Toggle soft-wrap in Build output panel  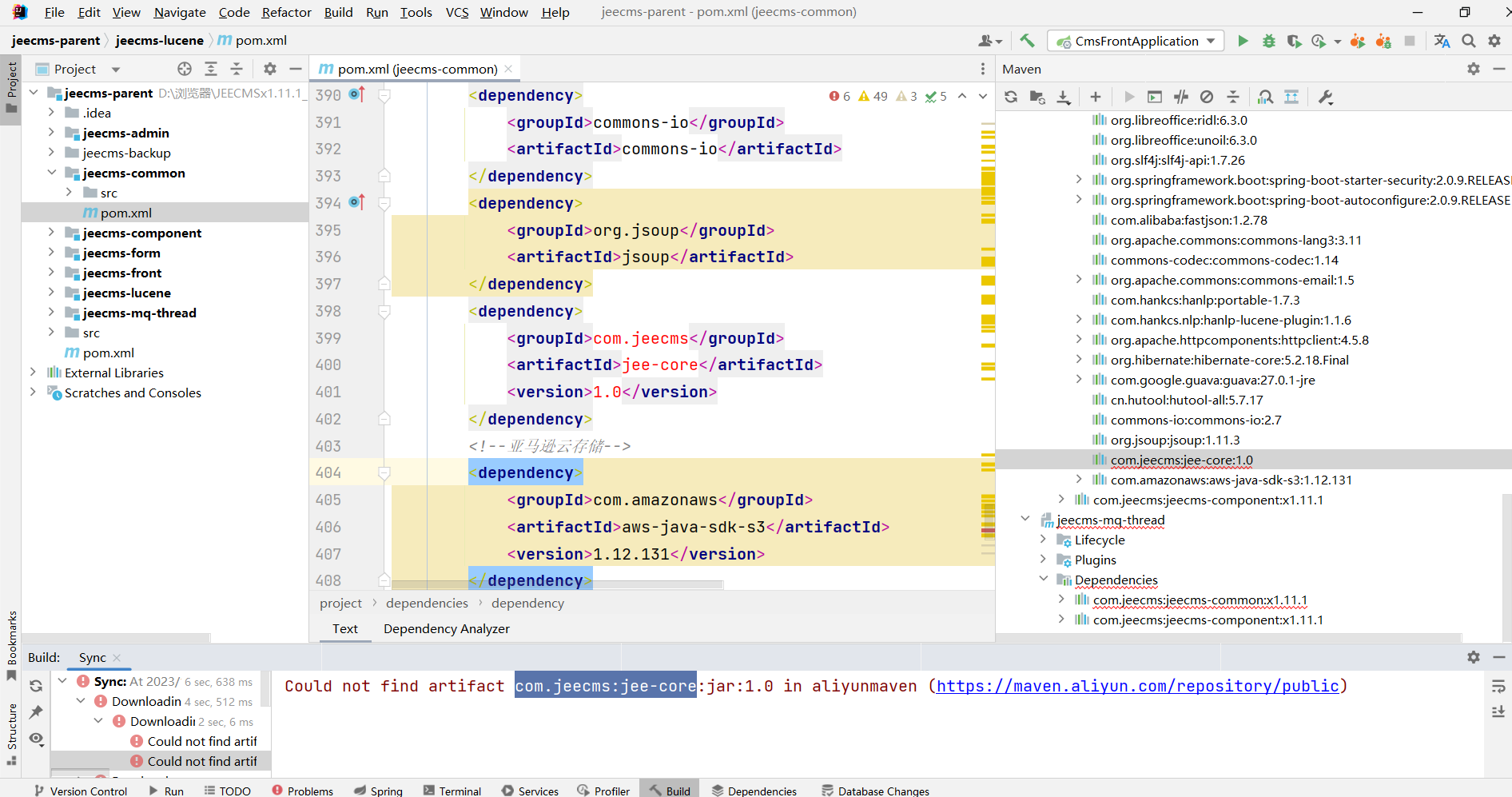(1498, 686)
